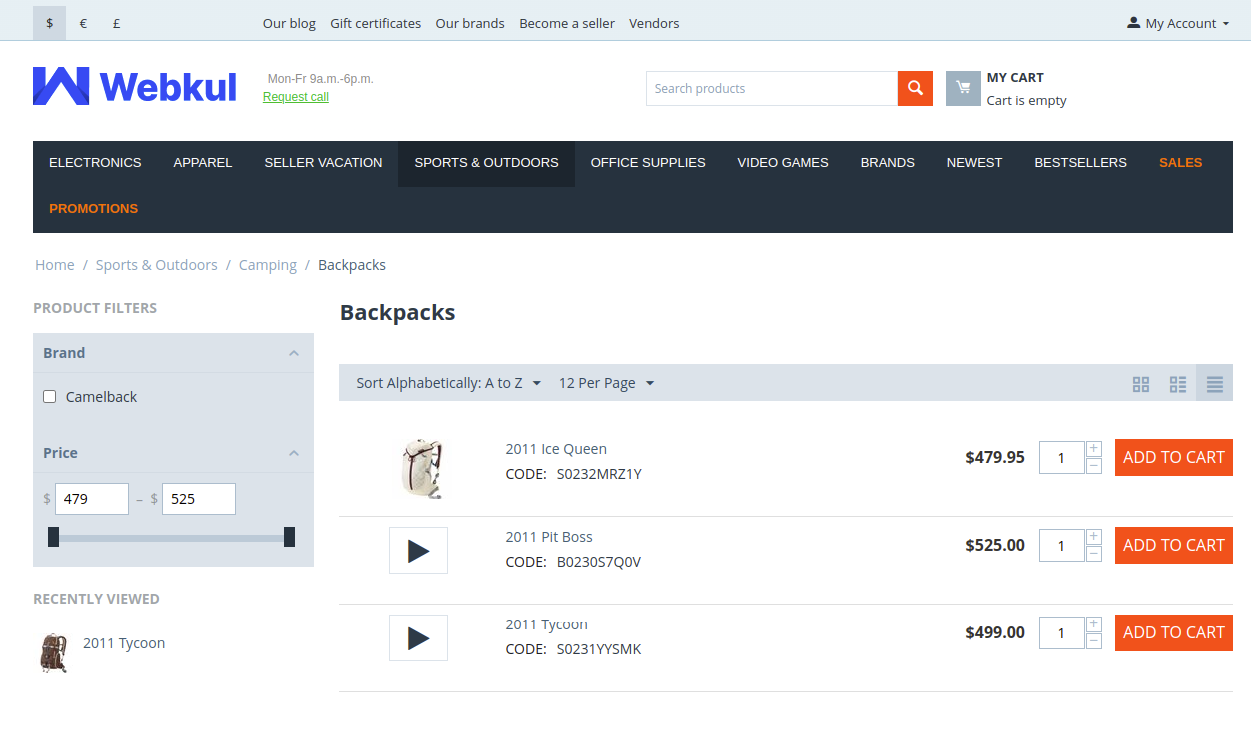Click the My Account user icon
The height and width of the screenshot is (746, 1251).
(1135, 22)
